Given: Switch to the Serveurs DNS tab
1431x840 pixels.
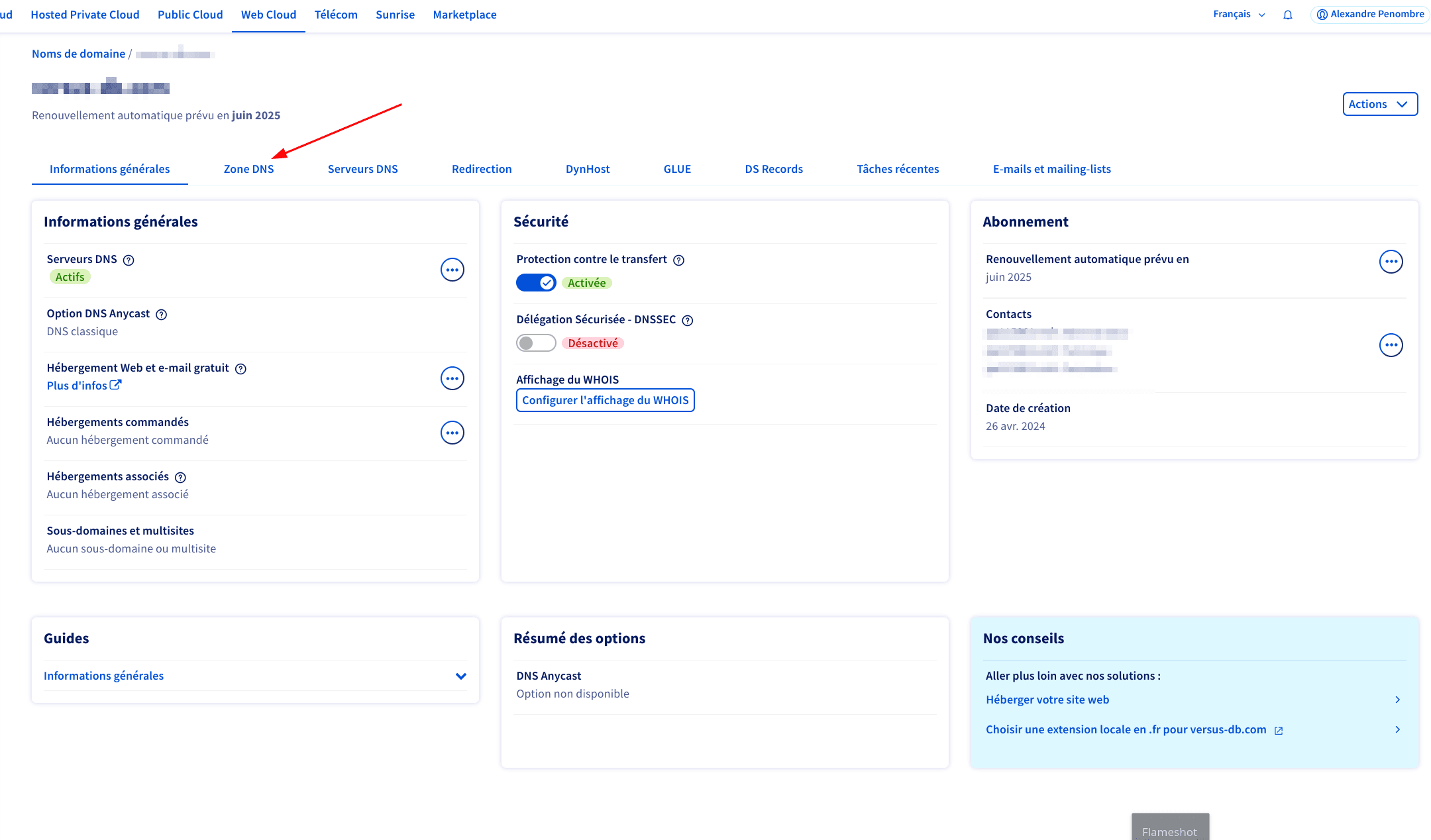Looking at the screenshot, I should point(362,169).
